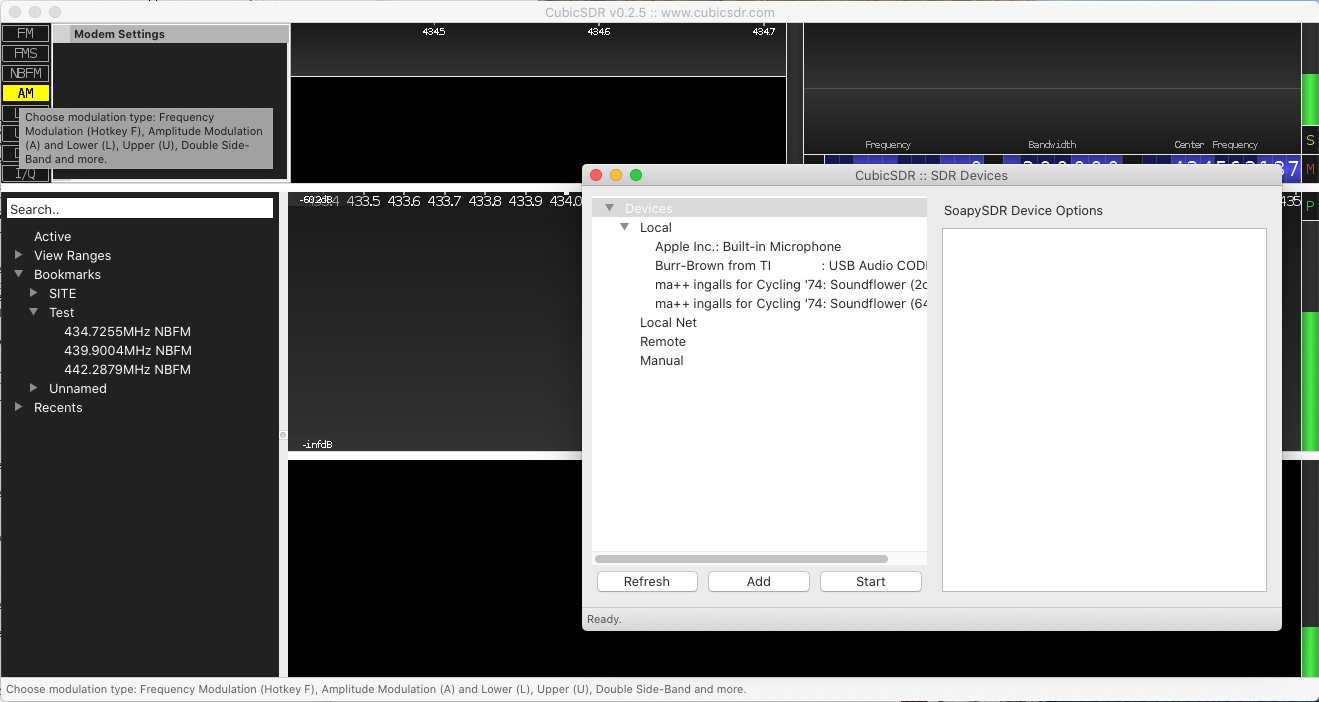Select I/Q raw output mode
The image size is (1319, 702).
(x=25, y=173)
